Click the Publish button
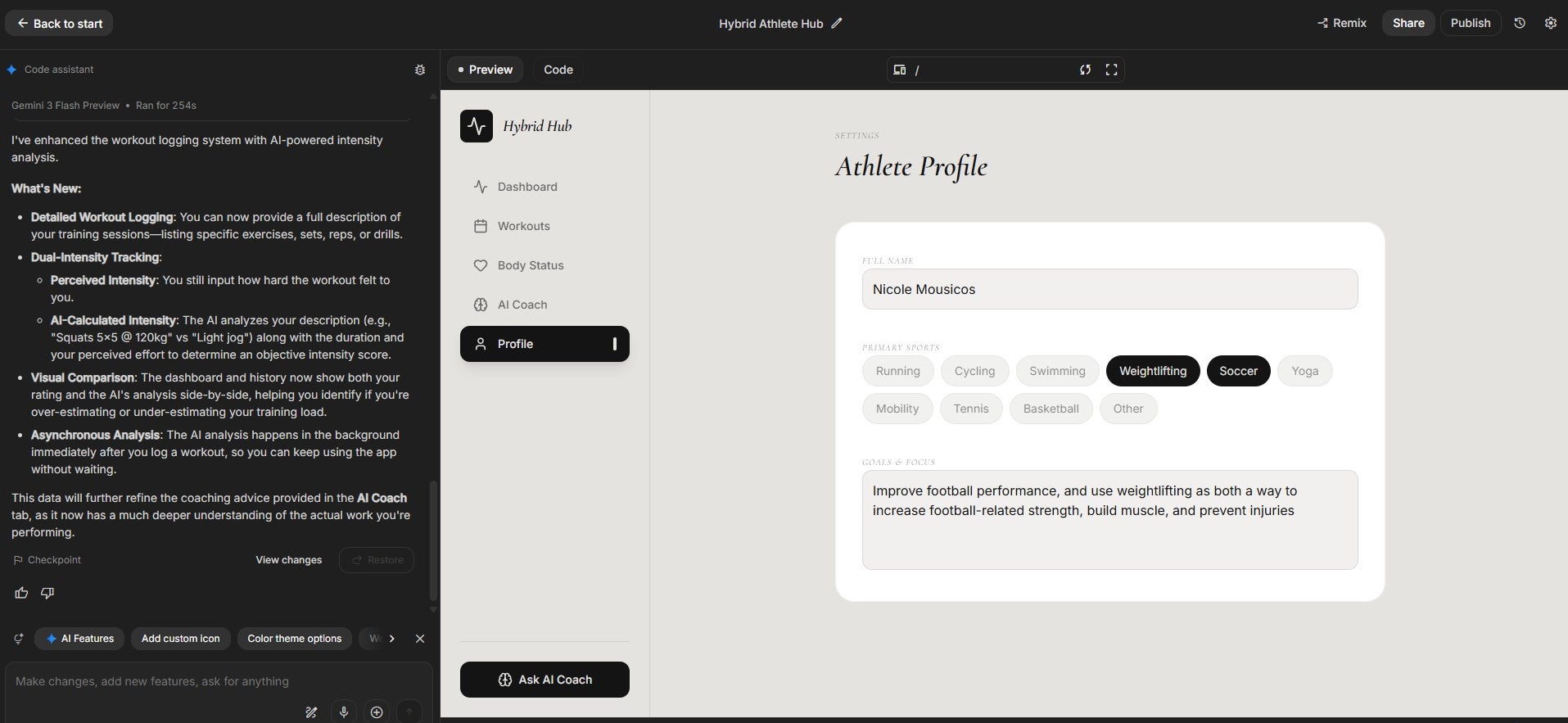The height and width of the screenshot is (723, 1568). pos(1470,23)
